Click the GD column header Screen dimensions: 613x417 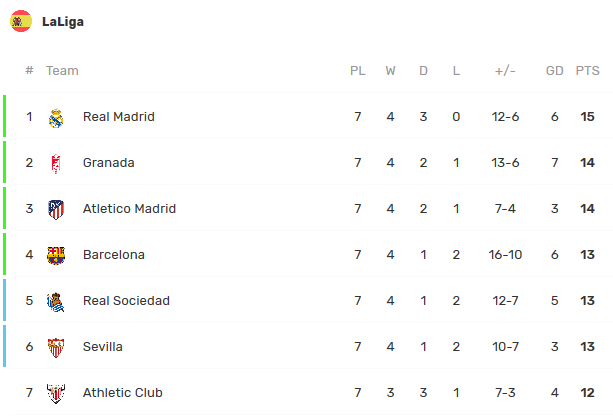tap(555, 71)
